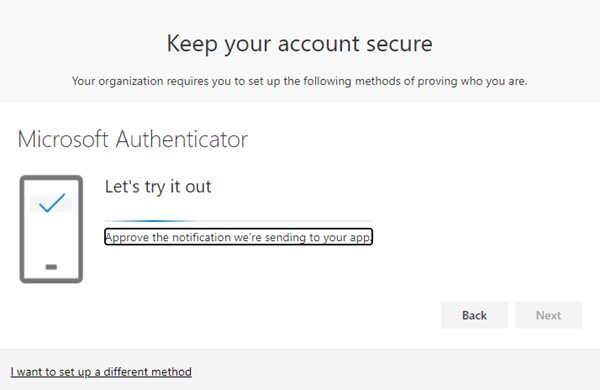Screen dimensions: 600x390
Task: Click the grayed-out Next button
Action: [x=548, y=315]
